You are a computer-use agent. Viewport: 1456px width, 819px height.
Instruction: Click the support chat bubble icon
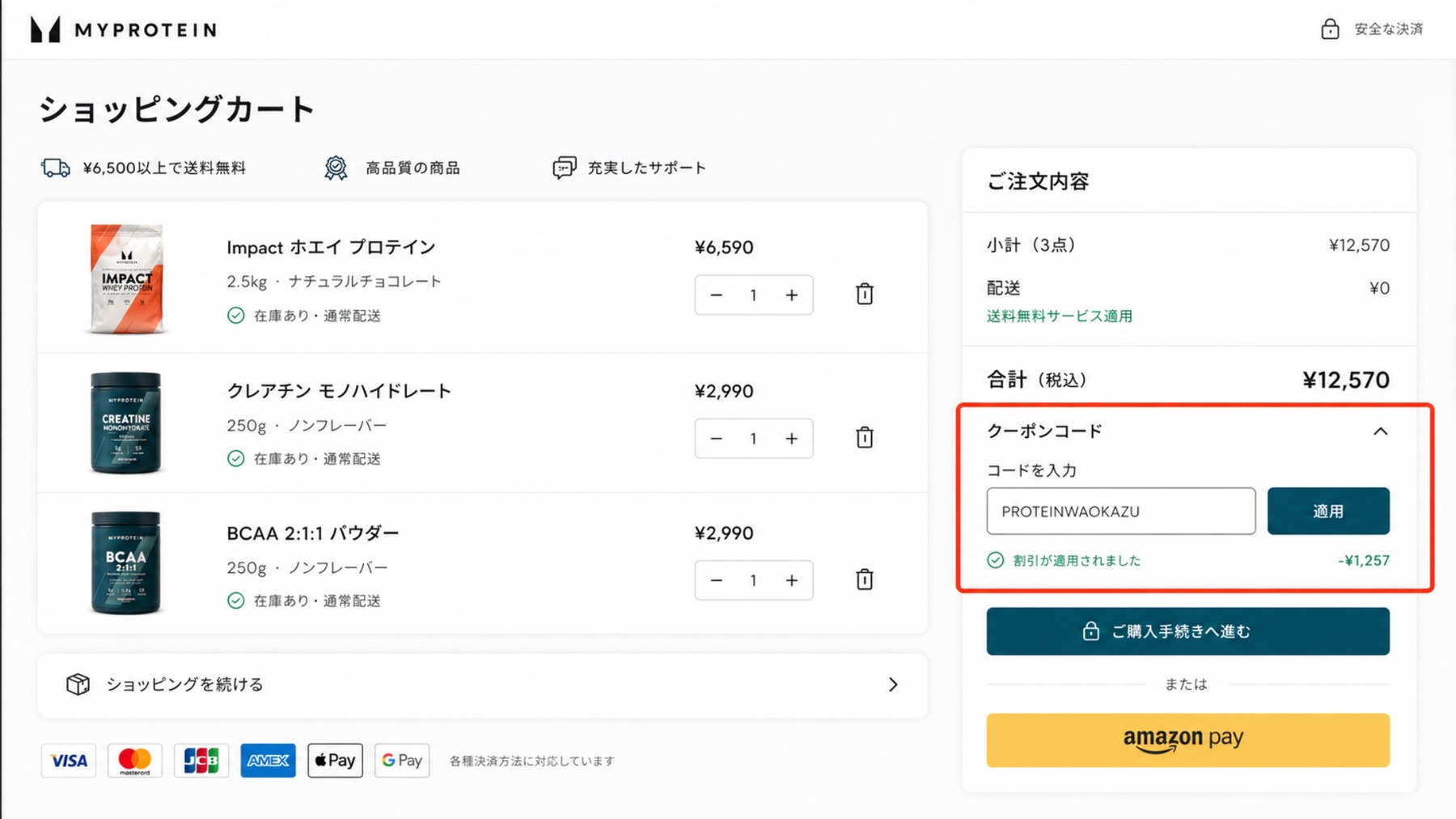click(x=564, y=168)
